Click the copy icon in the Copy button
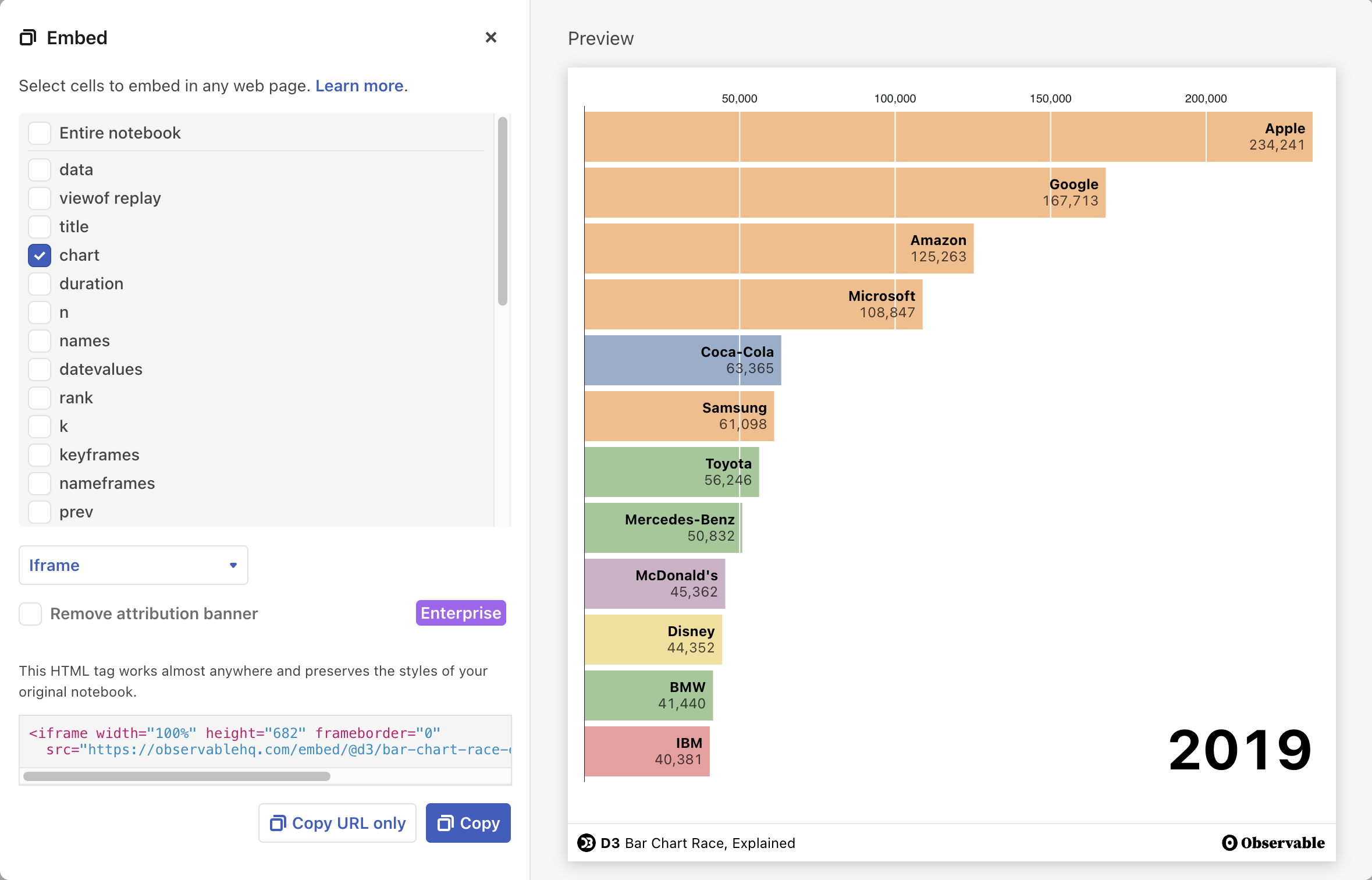The width and height of the screenshot is (1372, 880). [x=445, y=823]
